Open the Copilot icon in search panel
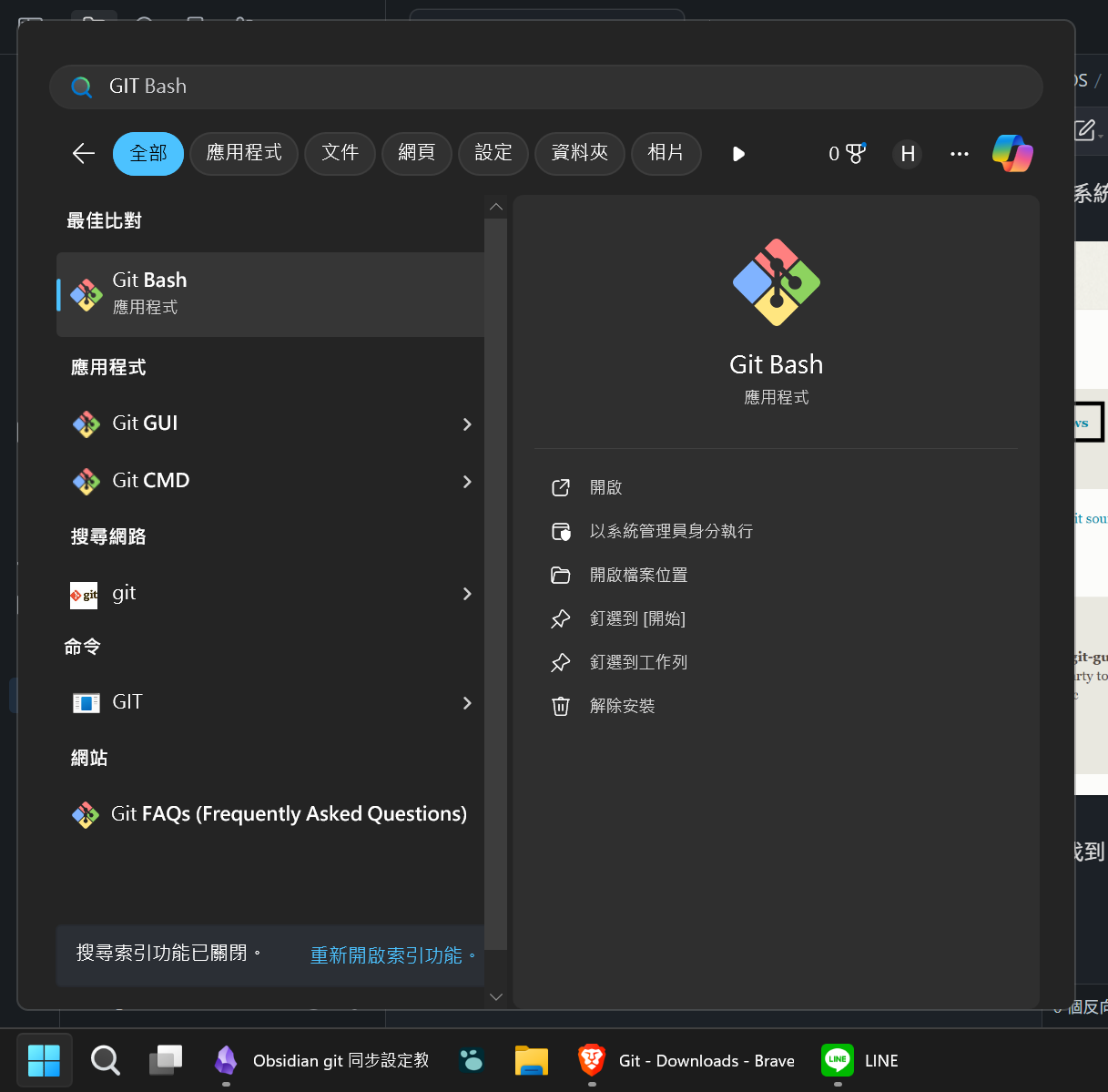 tap(1012, 153)
